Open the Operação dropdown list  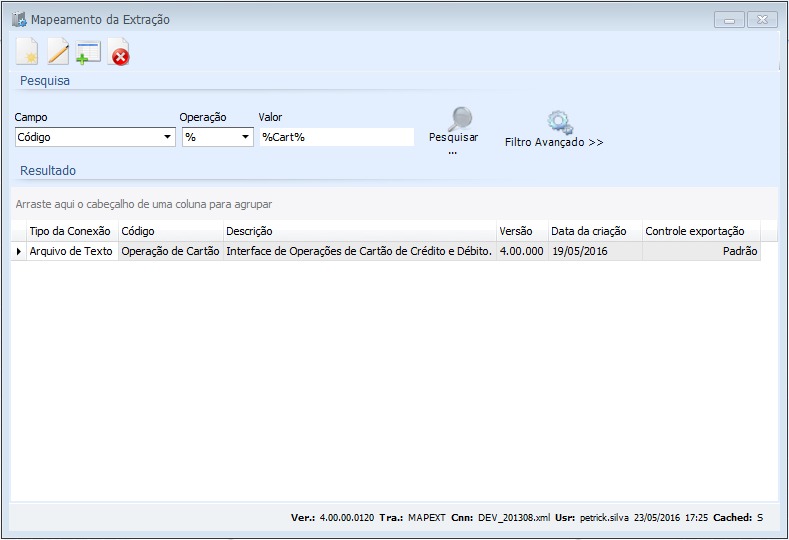(245, 137)
